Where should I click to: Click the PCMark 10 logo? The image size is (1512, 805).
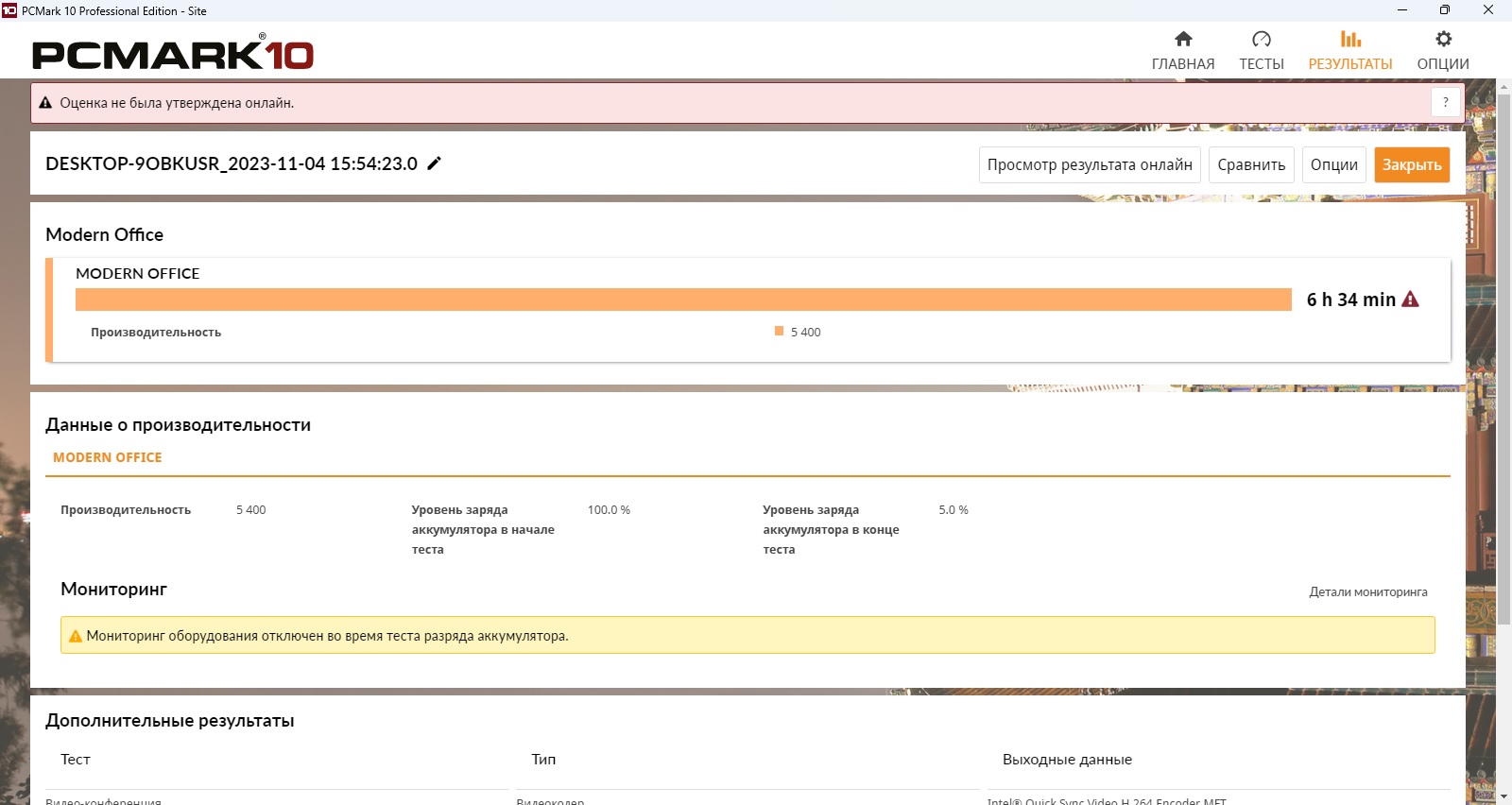[x=173, y=53]
